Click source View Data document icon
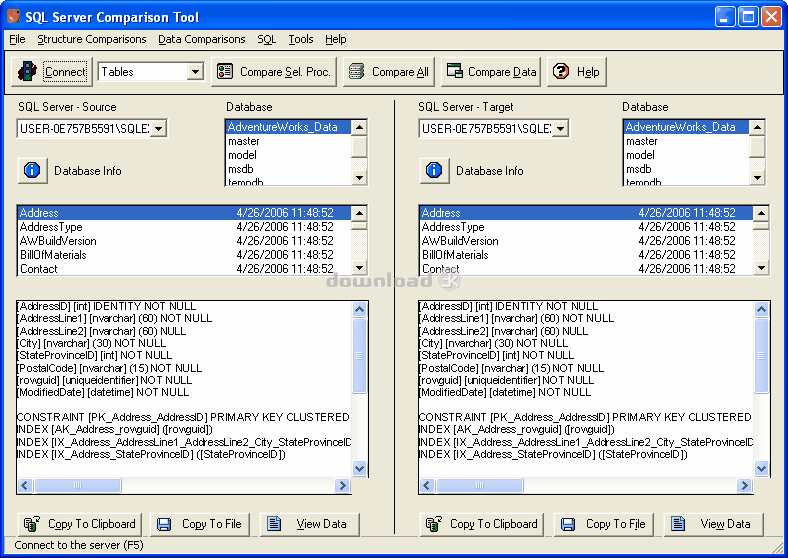Screen dimensions: 788x558 (274, 524)
